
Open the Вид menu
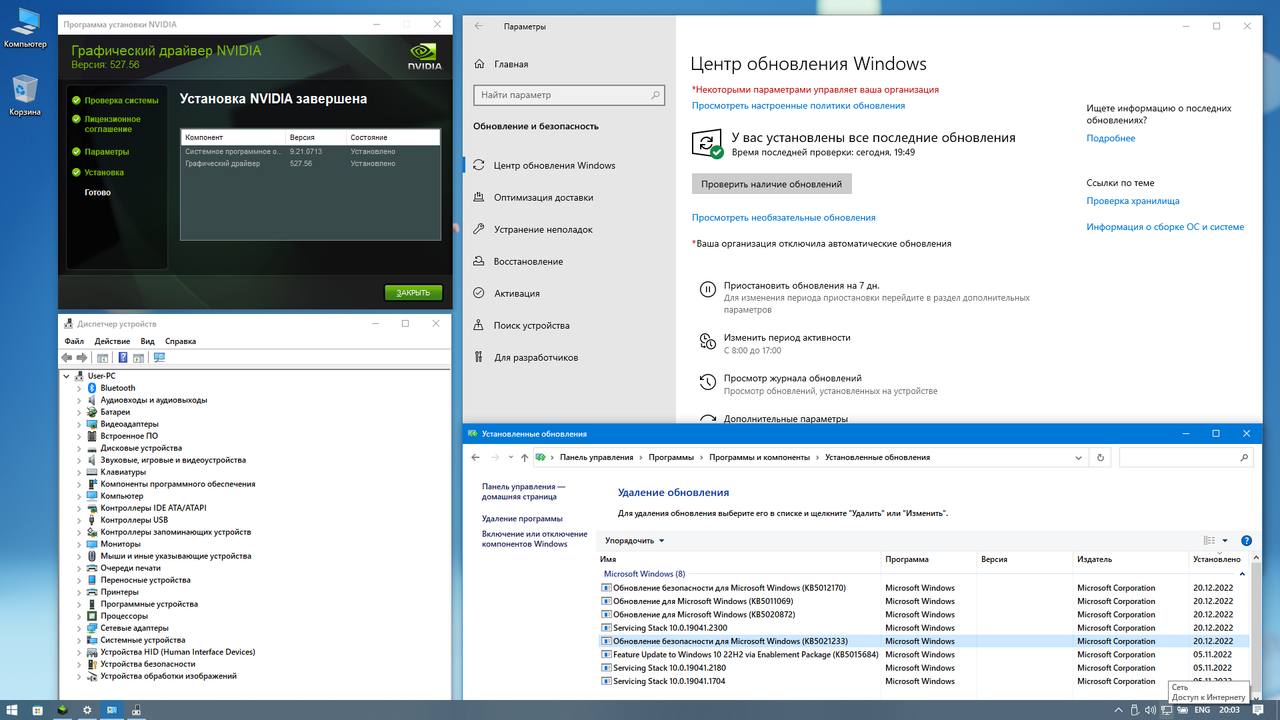click(147, 341)
